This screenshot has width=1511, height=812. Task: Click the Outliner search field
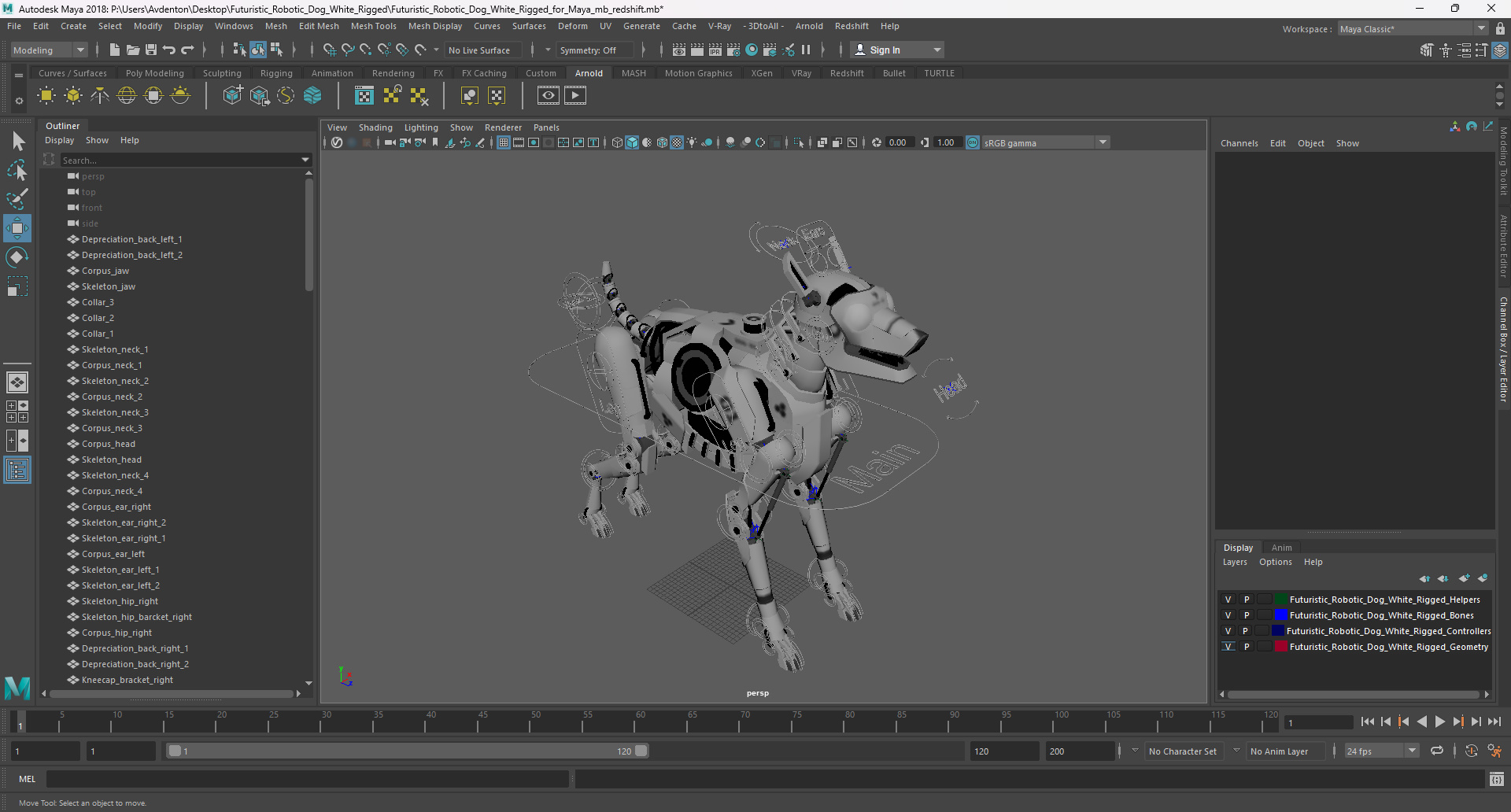point(179,160)
